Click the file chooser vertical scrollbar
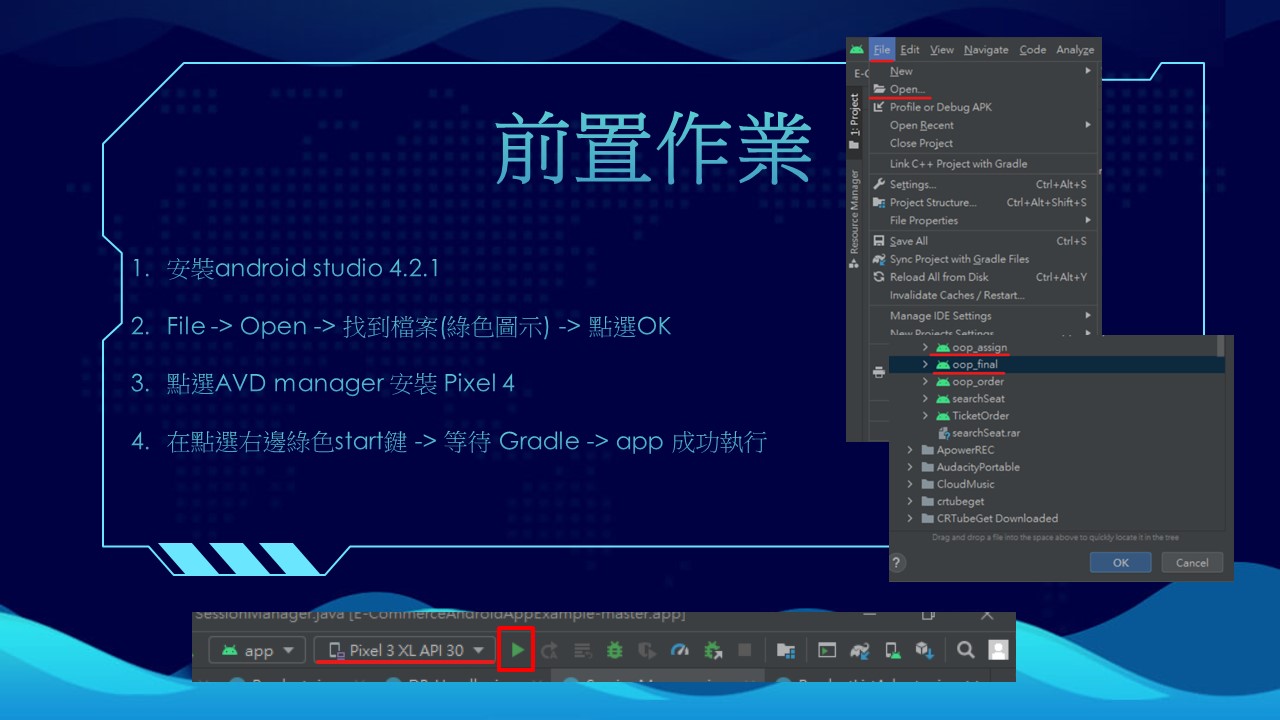 pos(1220,346)
